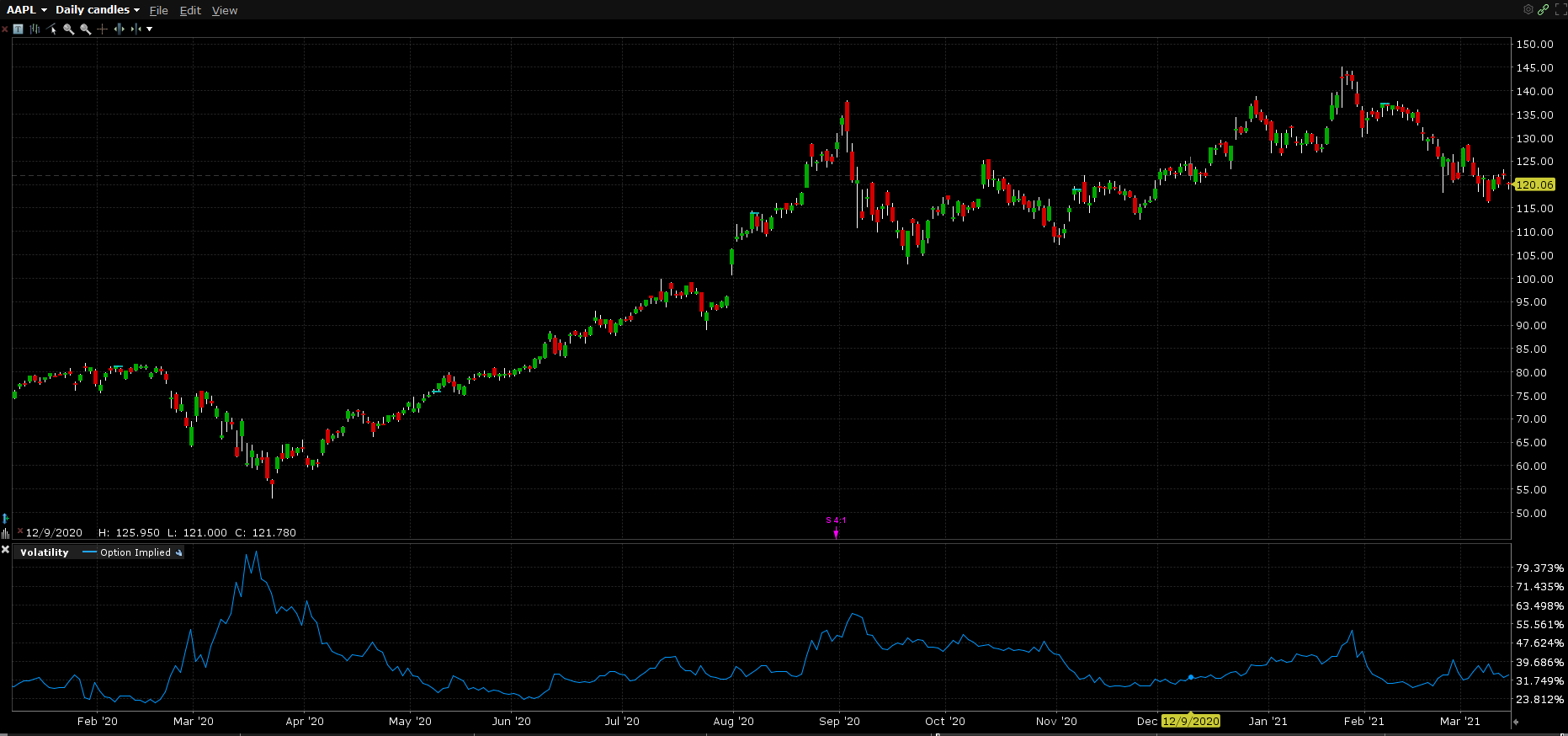Expand the Daily candles interval dropdown

pyautogui.click(x=97, y=10)
